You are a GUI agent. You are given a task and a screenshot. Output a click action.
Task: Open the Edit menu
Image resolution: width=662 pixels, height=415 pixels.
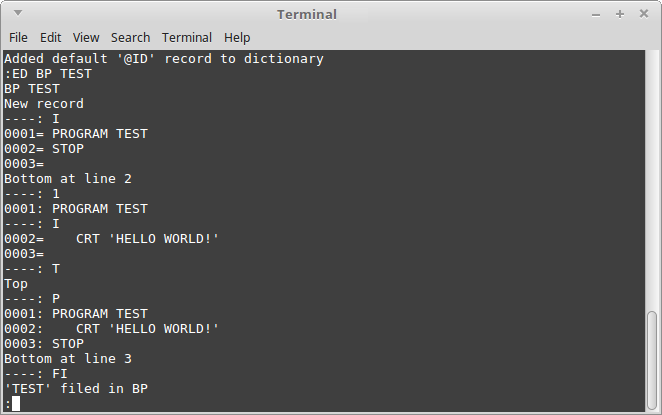coord(51,38)
